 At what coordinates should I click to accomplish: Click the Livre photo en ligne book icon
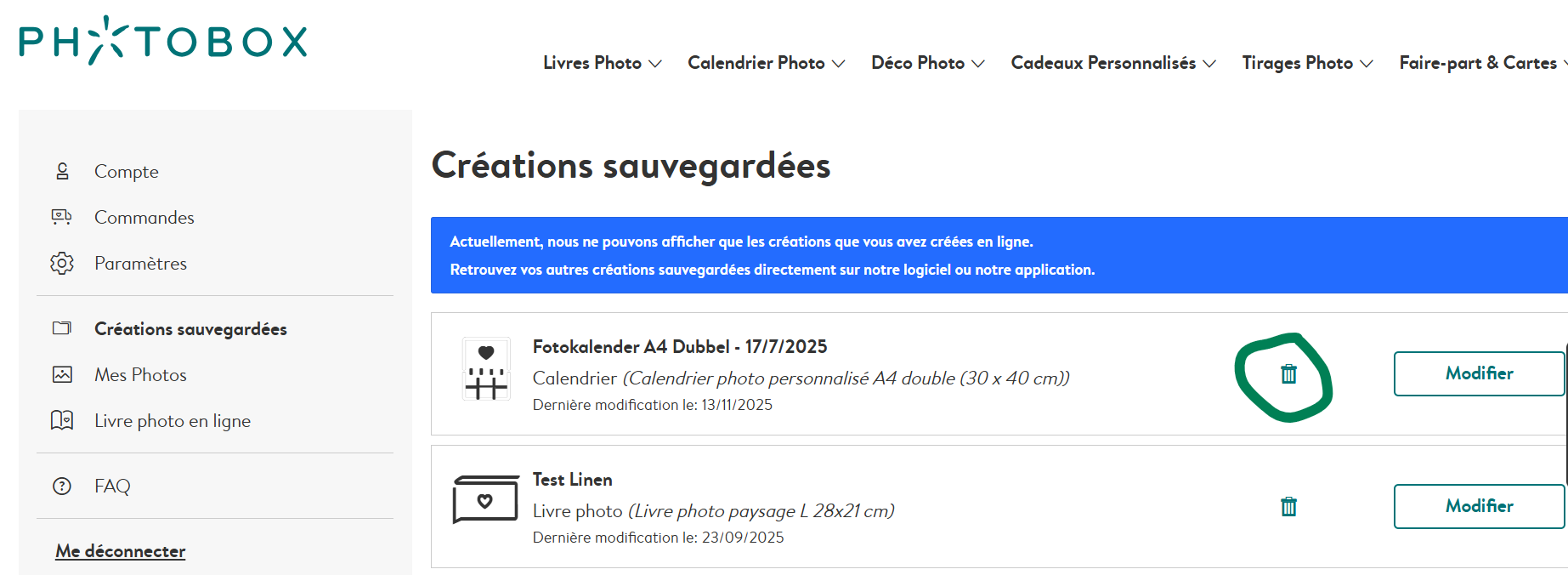(x=62, y=421)
